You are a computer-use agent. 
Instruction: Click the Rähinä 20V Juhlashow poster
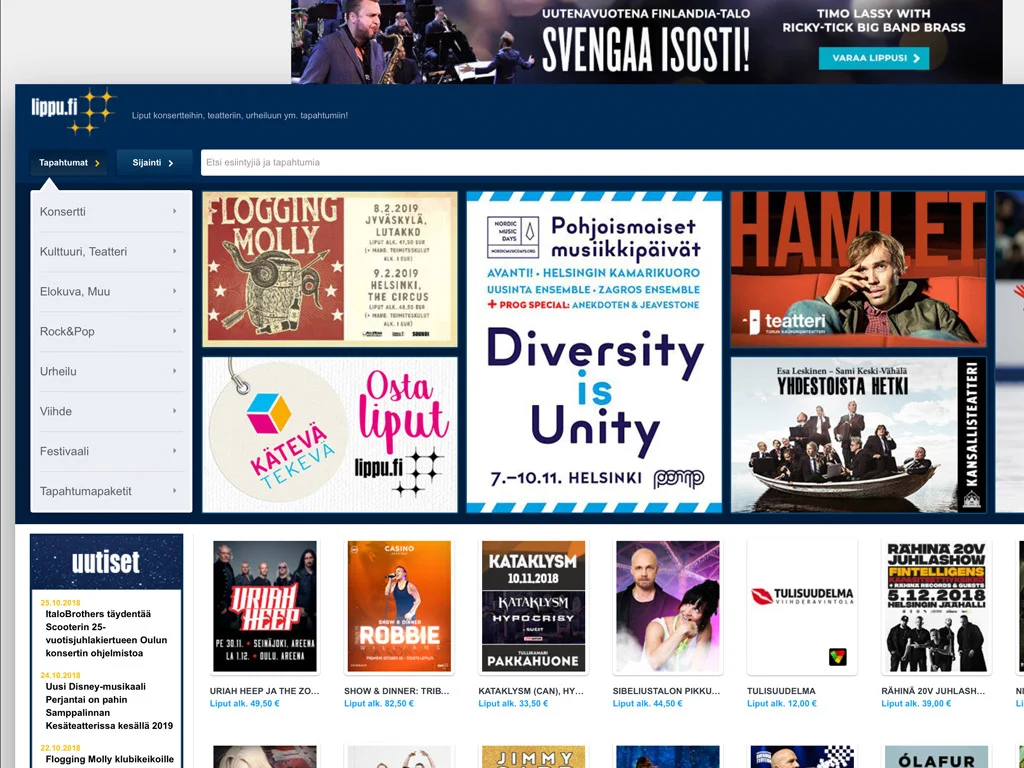pyautogui.click(x=936, y=607)
